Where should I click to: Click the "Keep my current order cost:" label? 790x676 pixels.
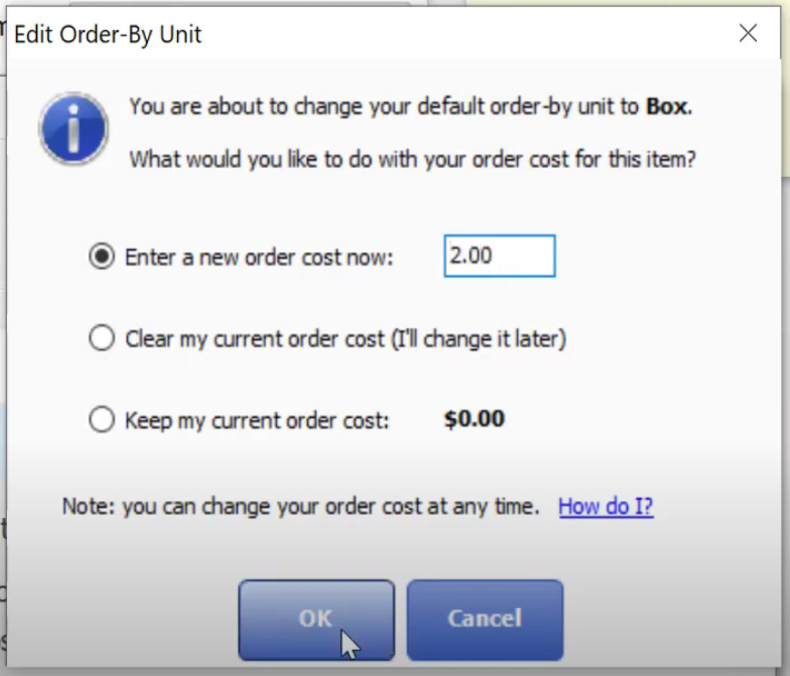257,421
